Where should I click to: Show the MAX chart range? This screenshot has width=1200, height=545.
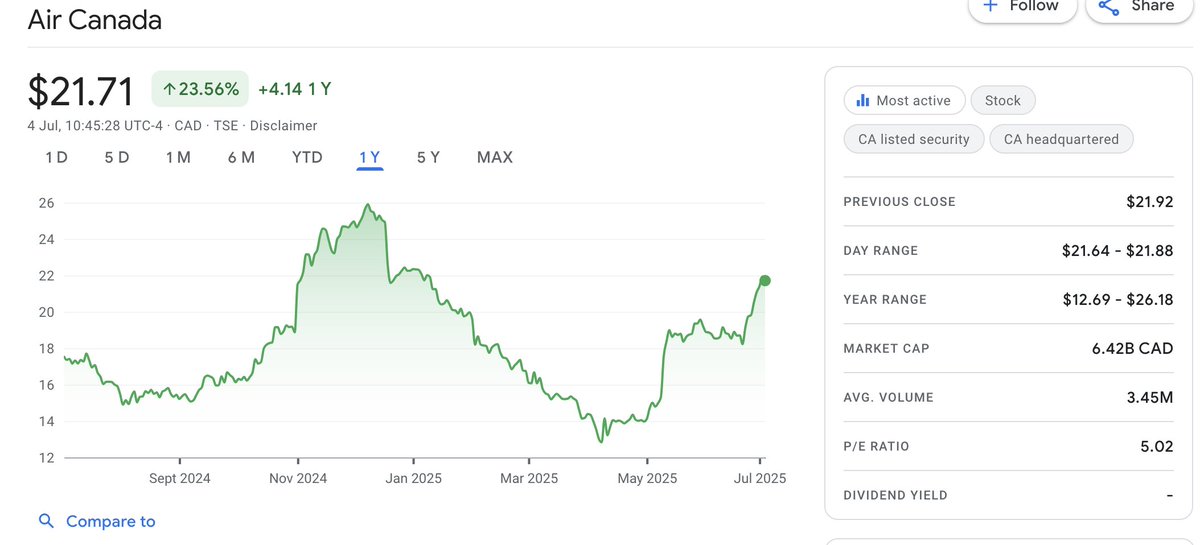pos(495,157)
